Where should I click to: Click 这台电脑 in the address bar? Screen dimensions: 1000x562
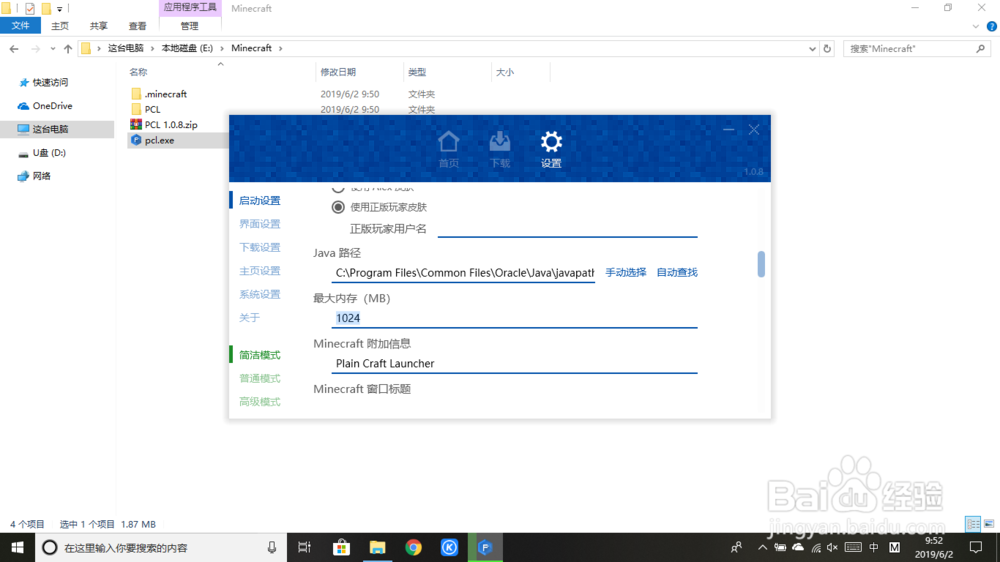pyautogui.click(x=126, y=48)
